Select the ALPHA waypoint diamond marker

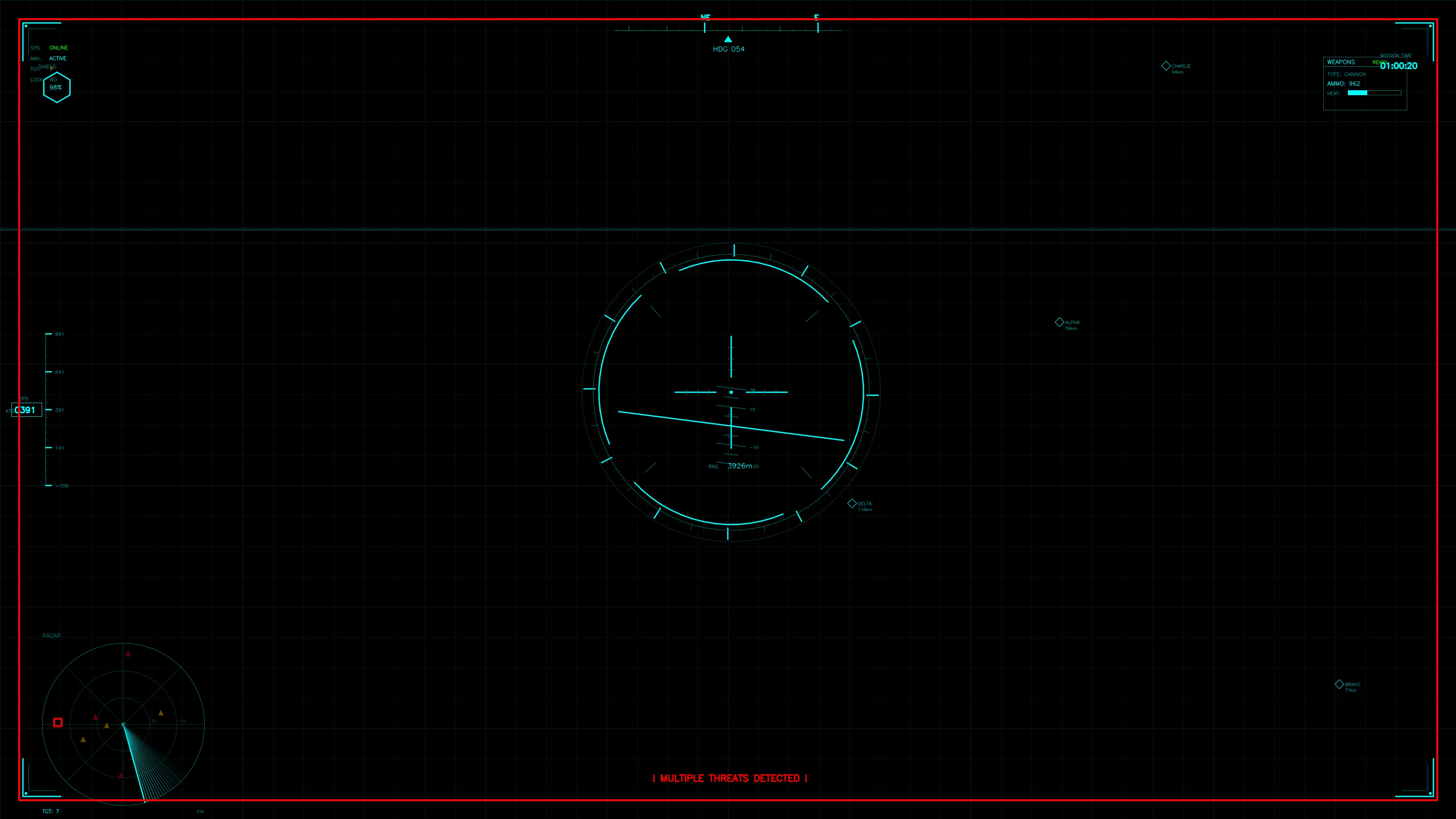[1060, 322]
